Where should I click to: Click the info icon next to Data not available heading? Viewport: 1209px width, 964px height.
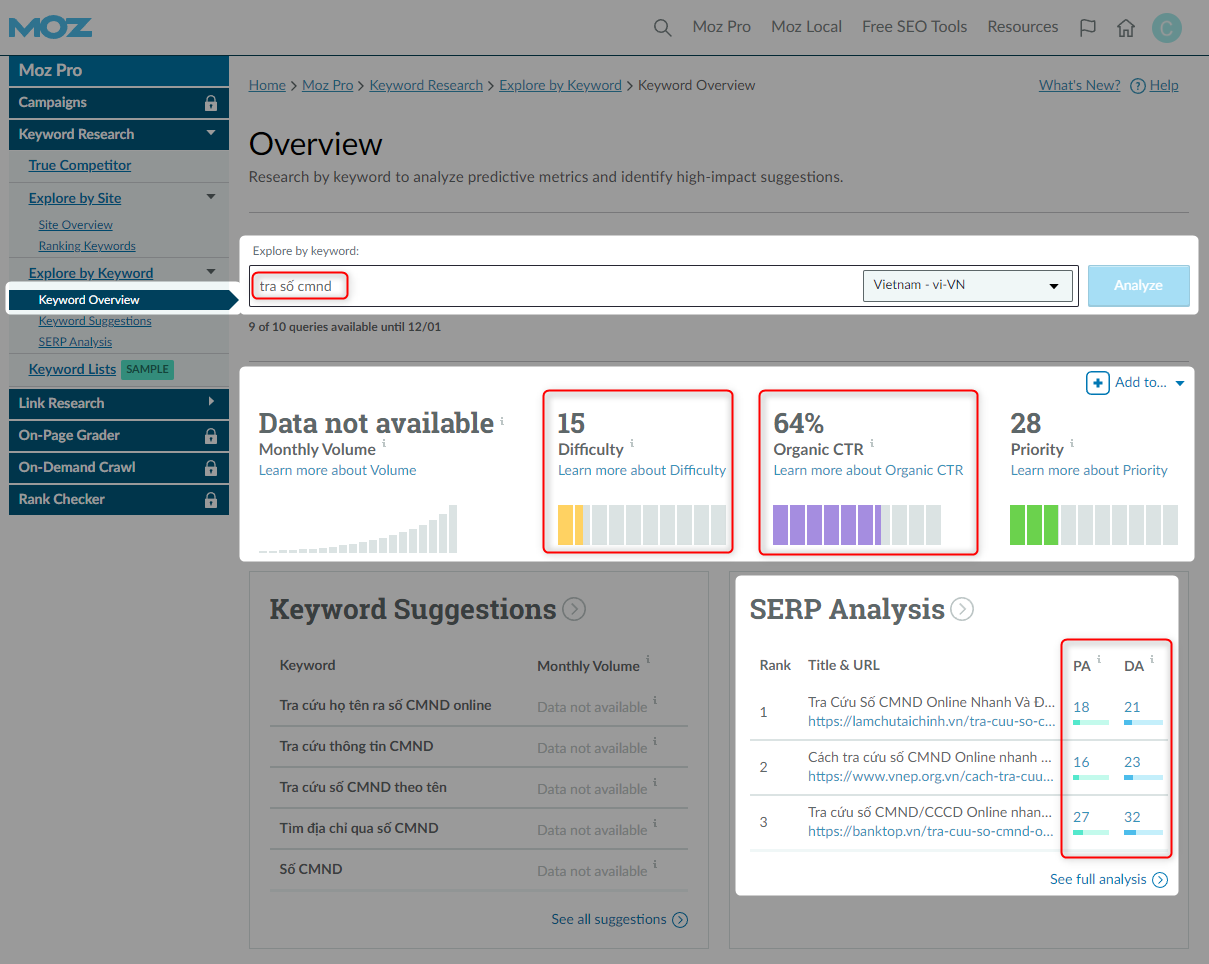[502, 421]
